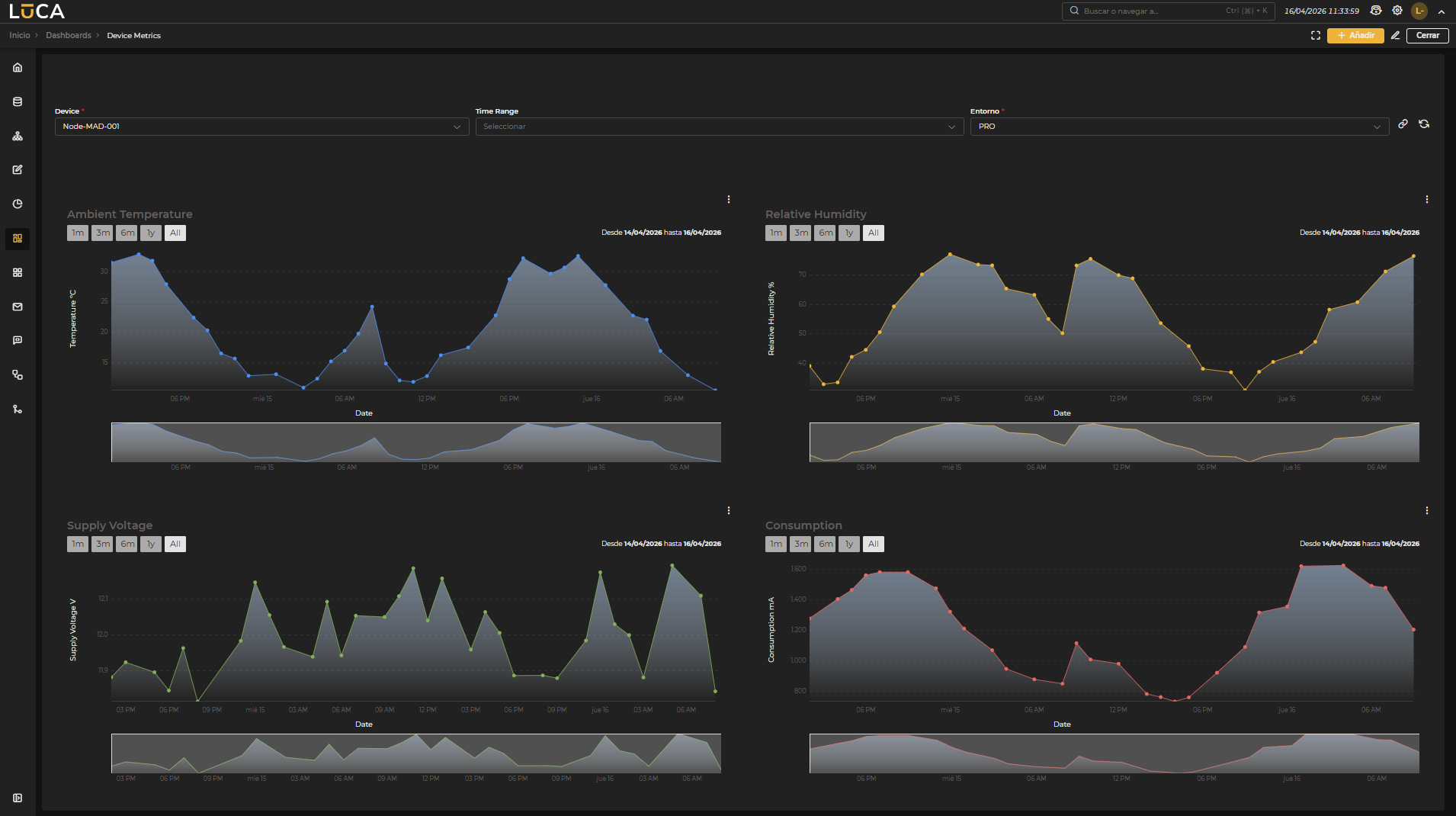Open the Time Range dropdown
This screenshot has width=1456, height=816.
[x=720, y=127]
